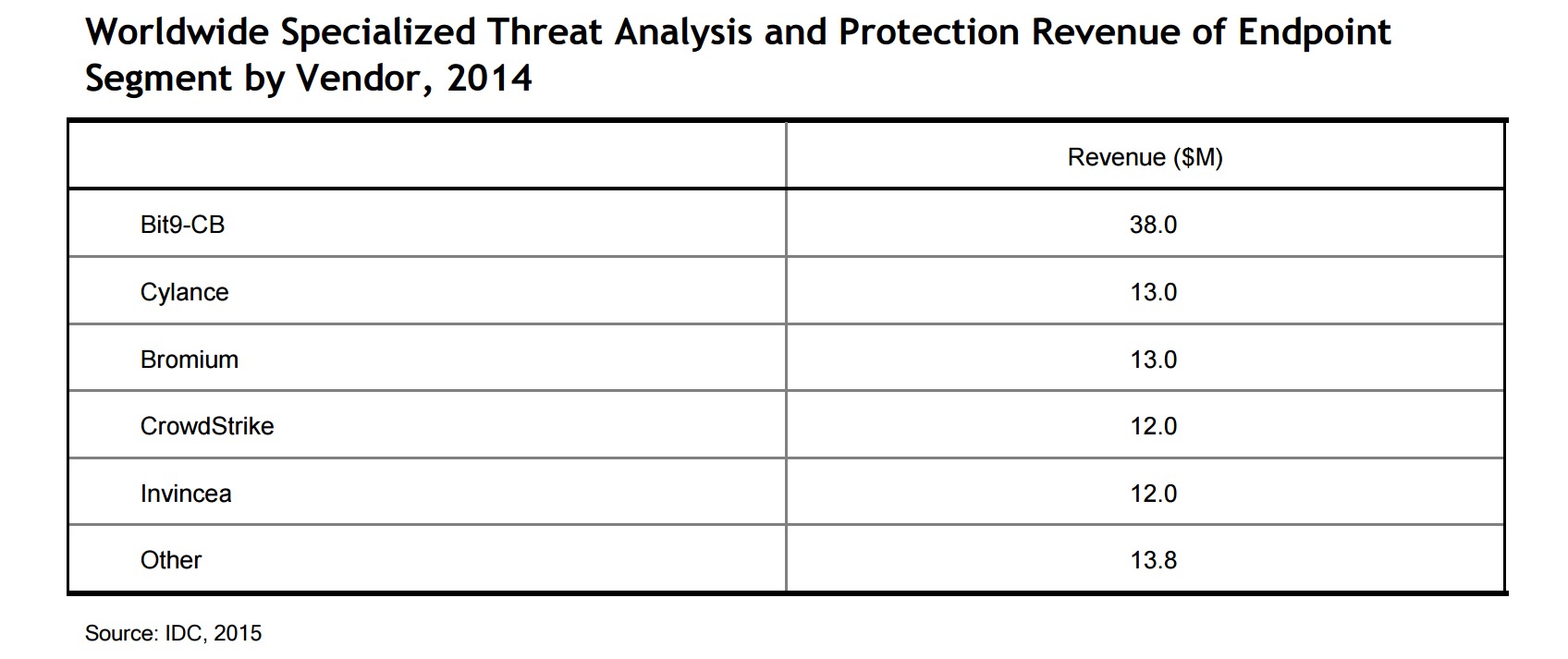Click Bromium's 13.0 revenue value
Screen dimensions: 1568x659
click(x=1153, y=360)
